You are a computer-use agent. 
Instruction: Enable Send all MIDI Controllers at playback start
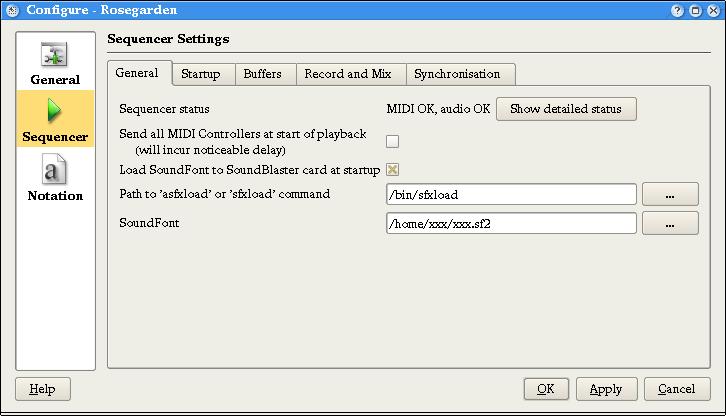coord(392,141)
